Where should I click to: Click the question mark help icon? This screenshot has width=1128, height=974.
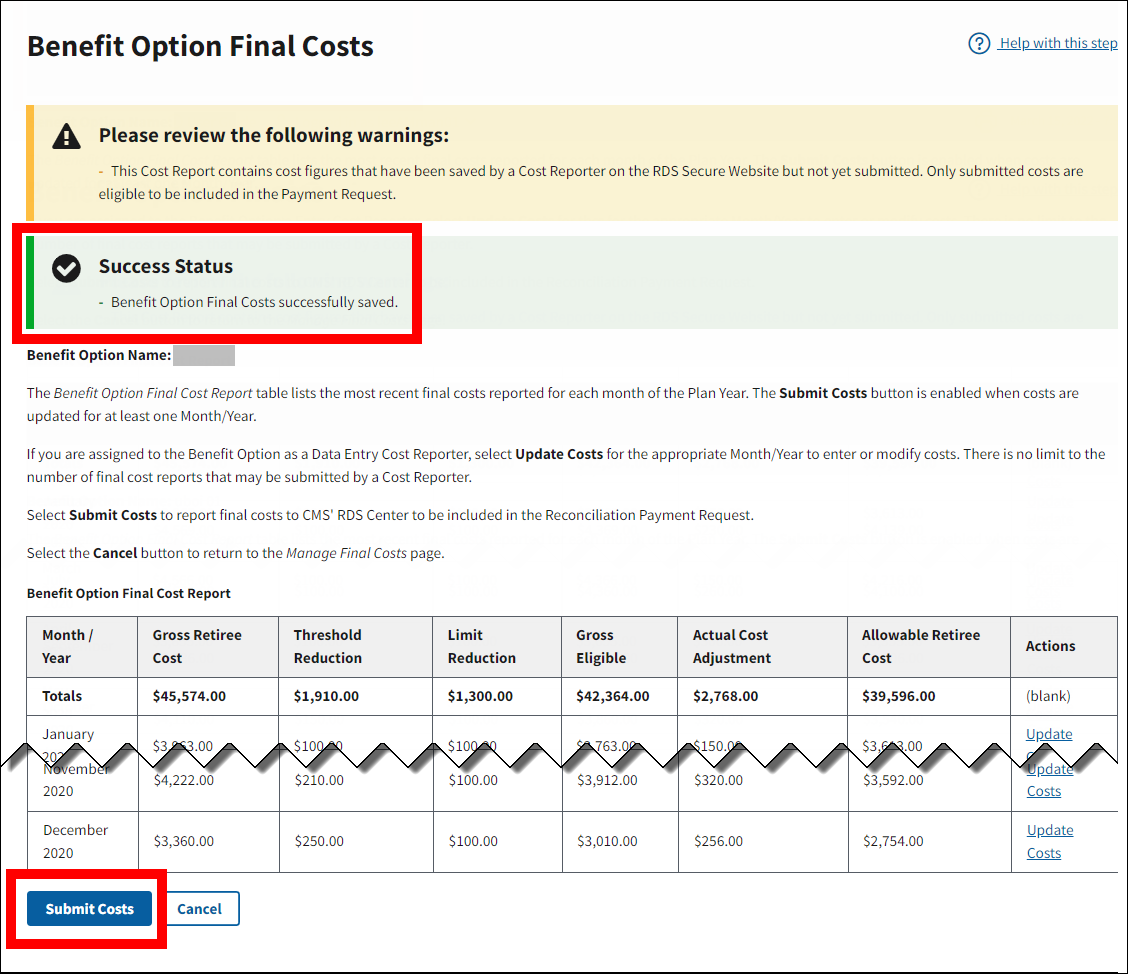click(x=979, y=44)
